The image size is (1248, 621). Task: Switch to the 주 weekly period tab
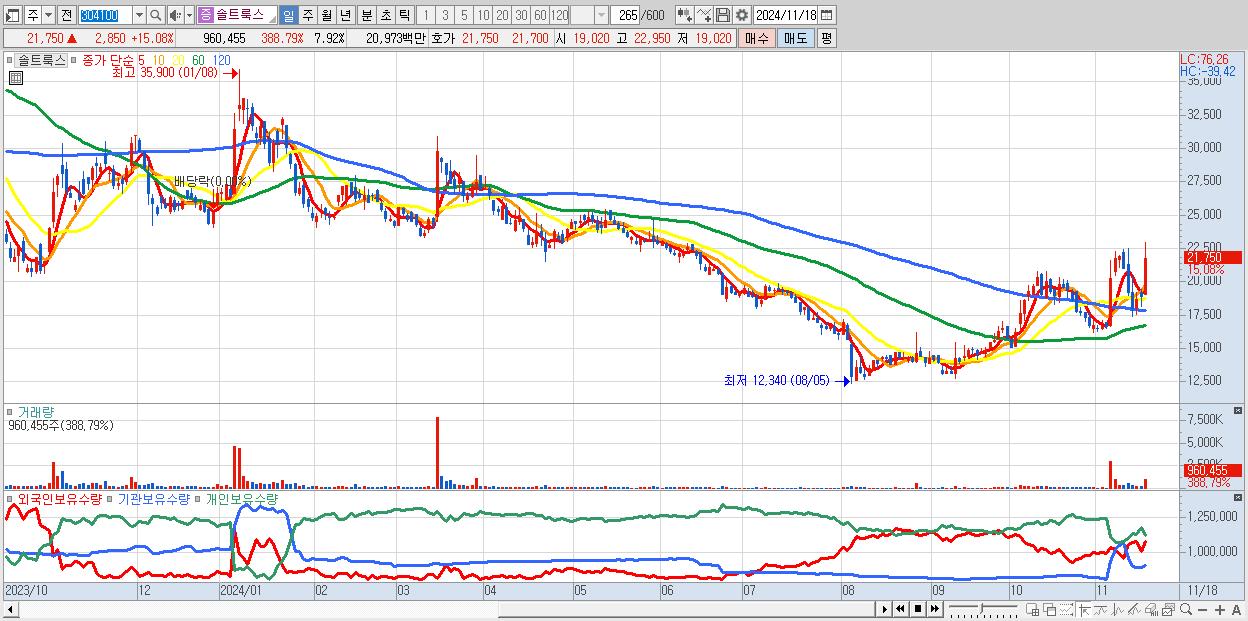(x=307, y=15)
